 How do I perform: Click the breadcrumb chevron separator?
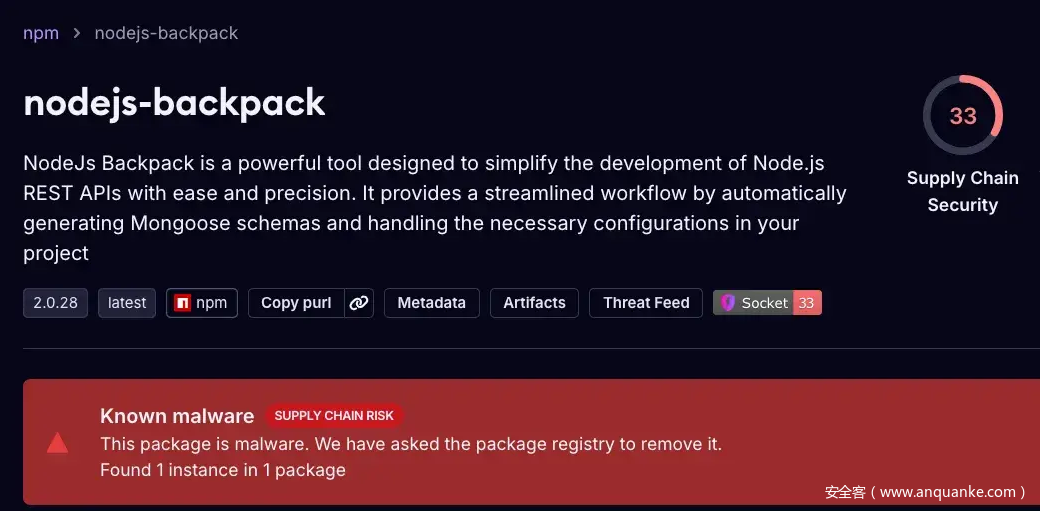click(77, 33)
